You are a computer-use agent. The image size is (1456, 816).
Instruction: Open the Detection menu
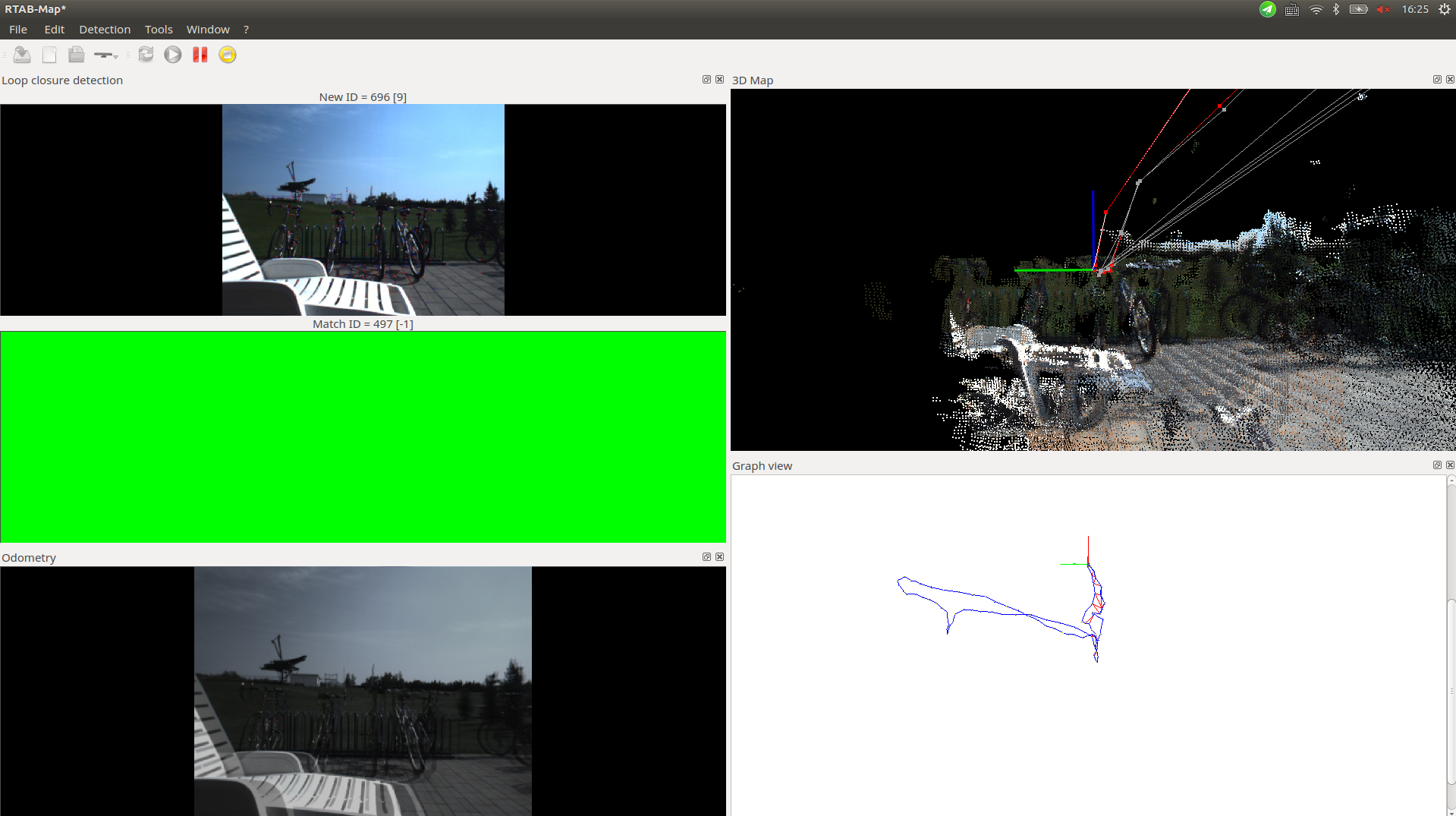[105, 30]
